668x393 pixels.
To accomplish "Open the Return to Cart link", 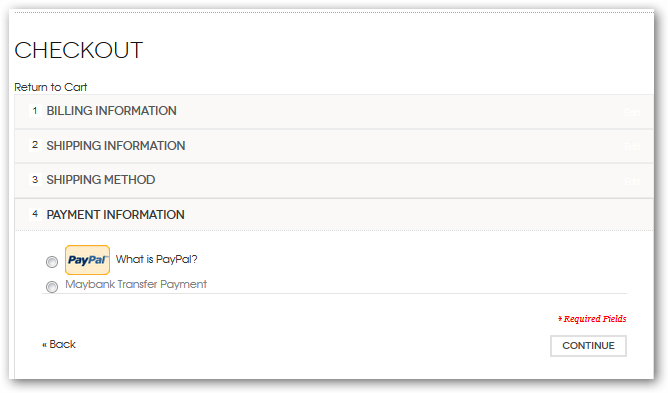I will tap(51, 87).
